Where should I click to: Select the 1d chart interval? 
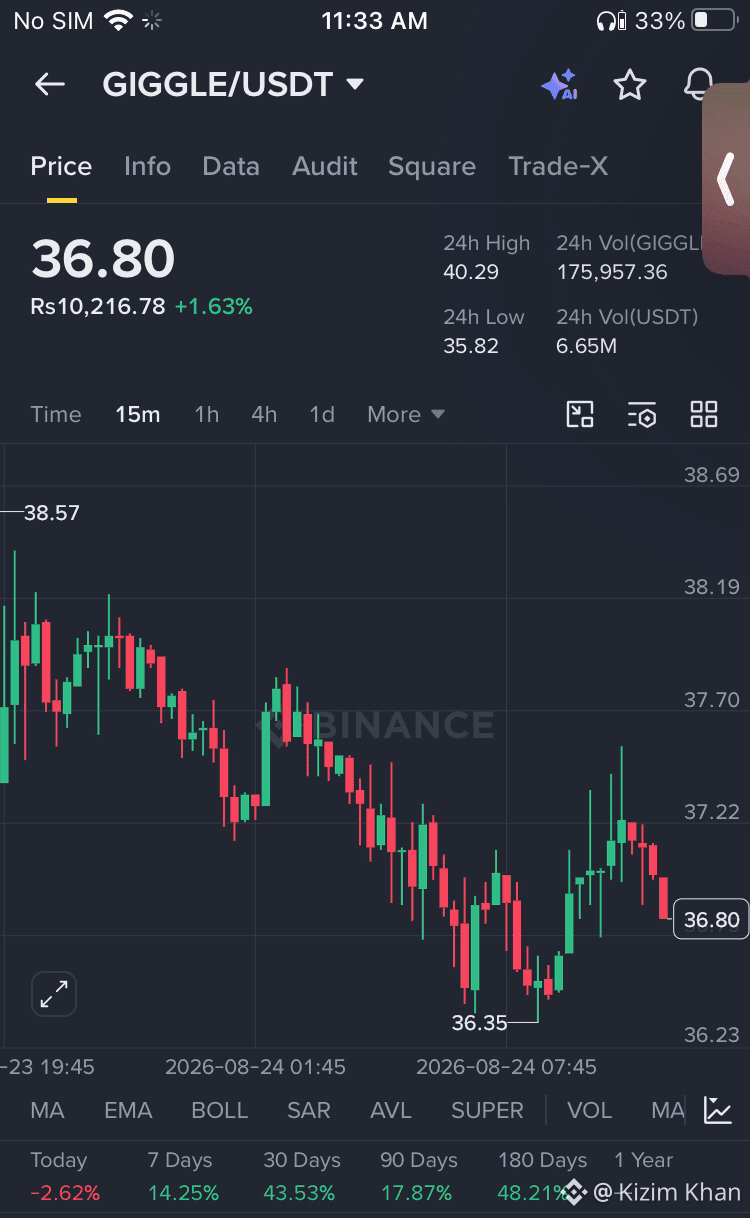pos(322,414)
